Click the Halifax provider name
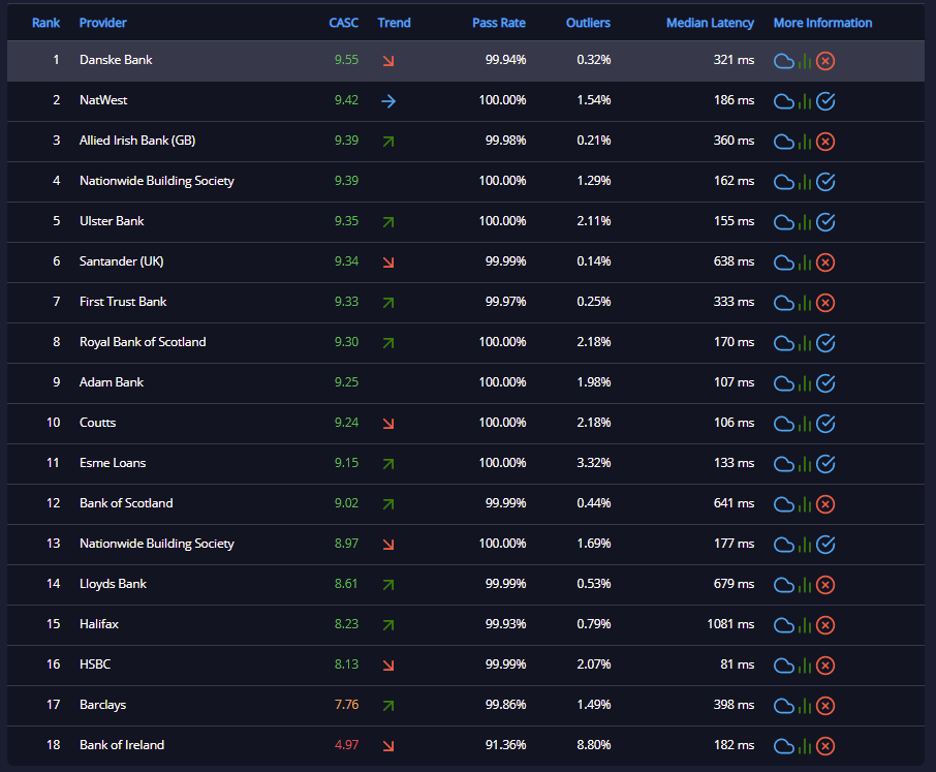Viewport: 936px width, 772px height. pyautogui.click(x=99, y=624)
